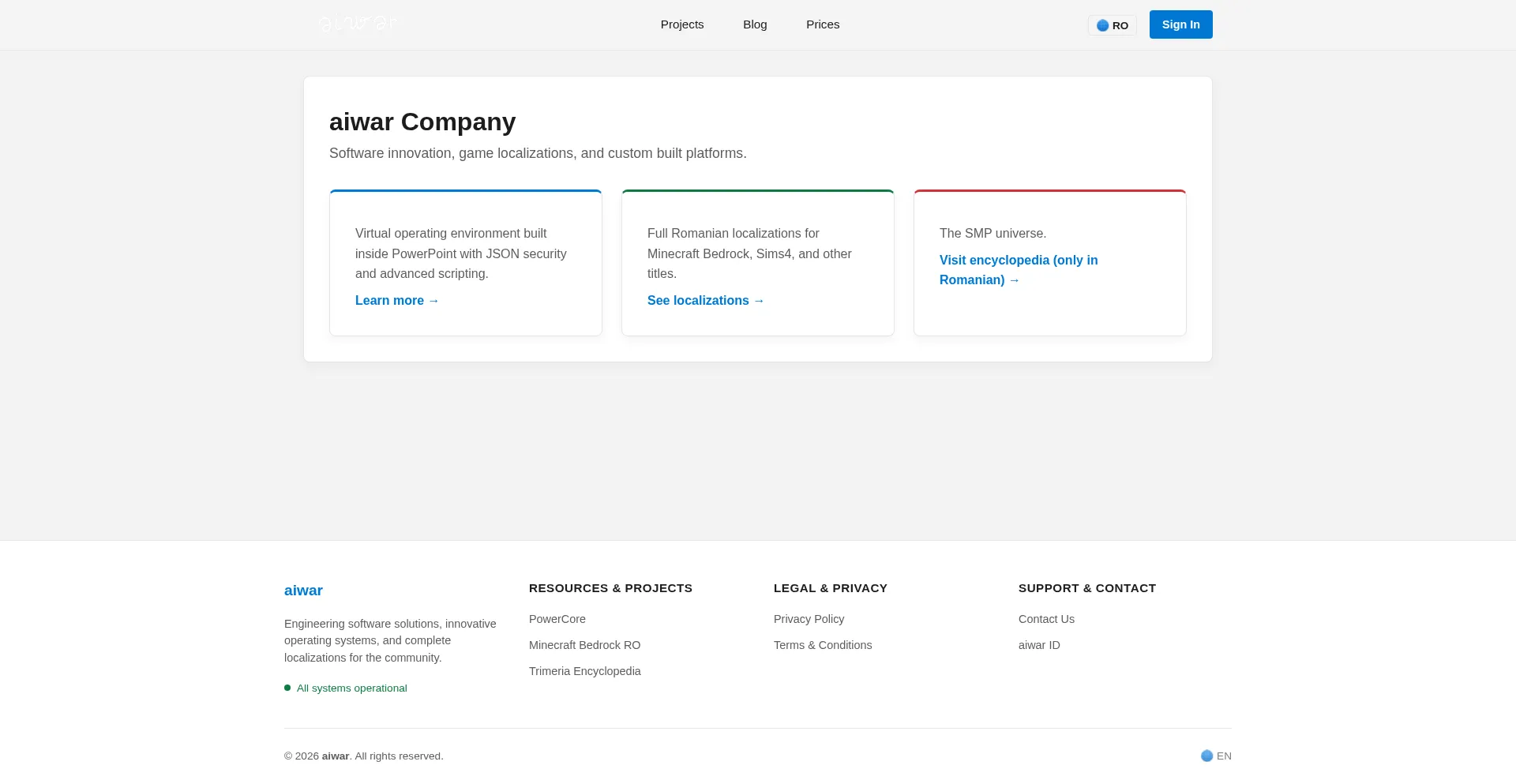Click the blue Sign In button
The image size is (1516, 784).
point(1181,24)
